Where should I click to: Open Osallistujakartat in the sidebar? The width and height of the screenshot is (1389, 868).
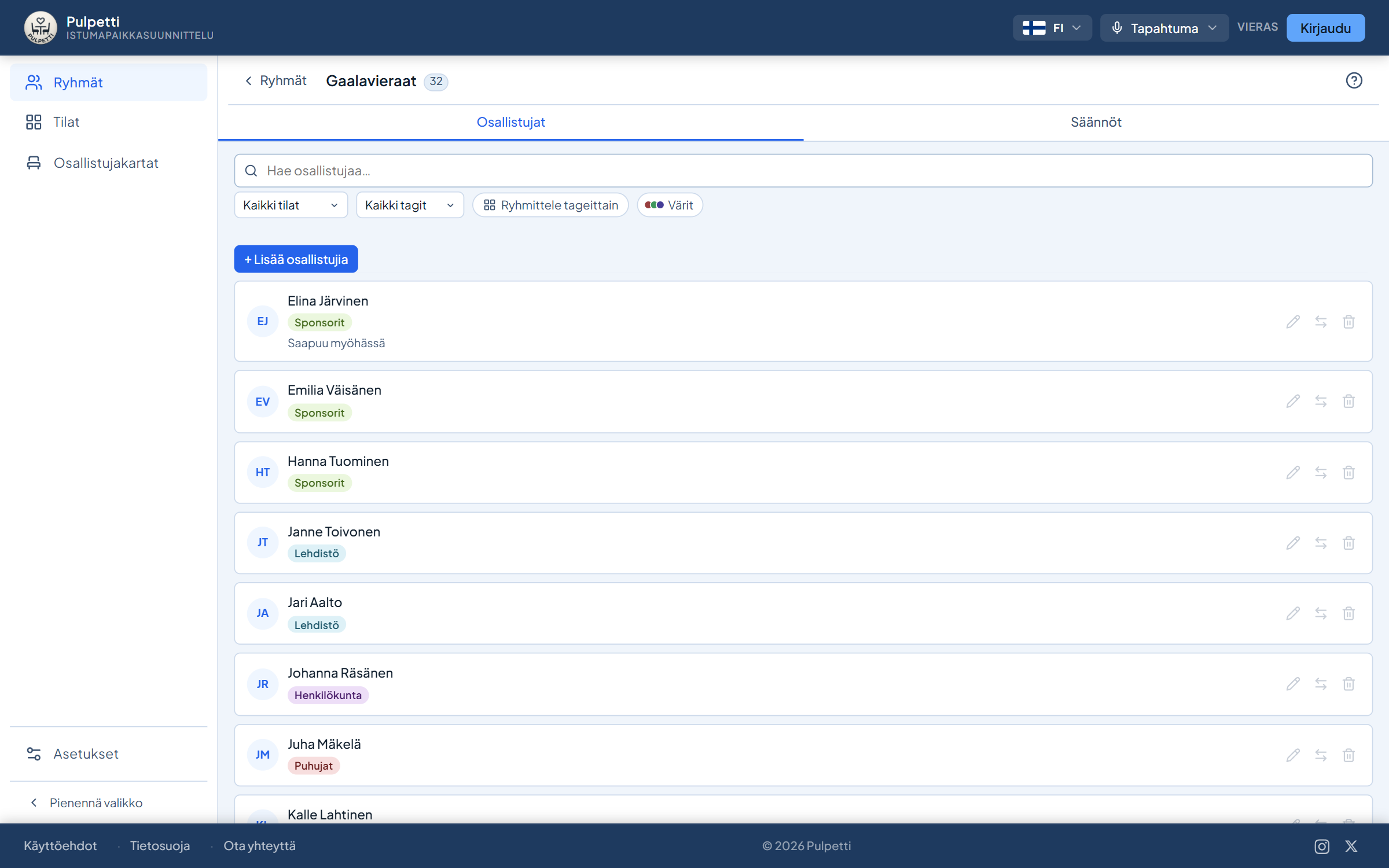click(x=109, y=163)
